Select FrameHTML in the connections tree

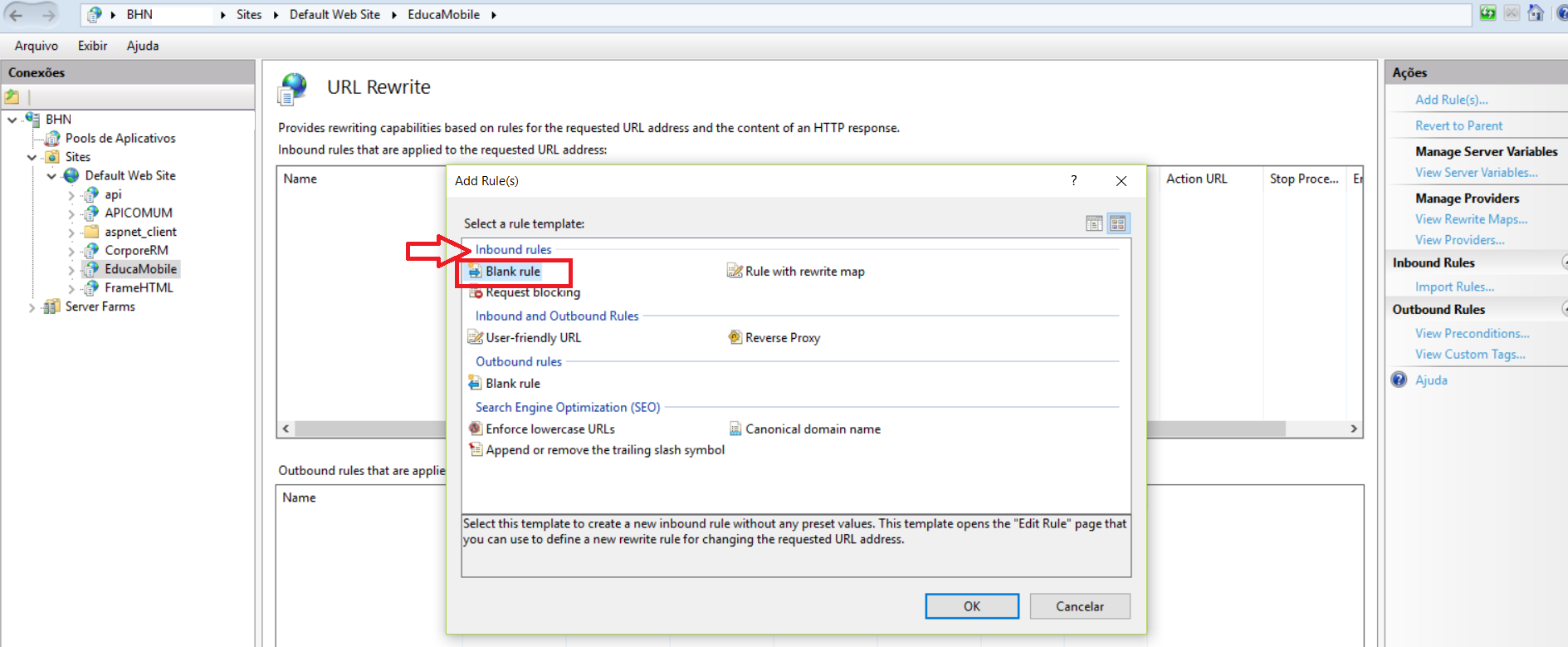click(139, 288)
